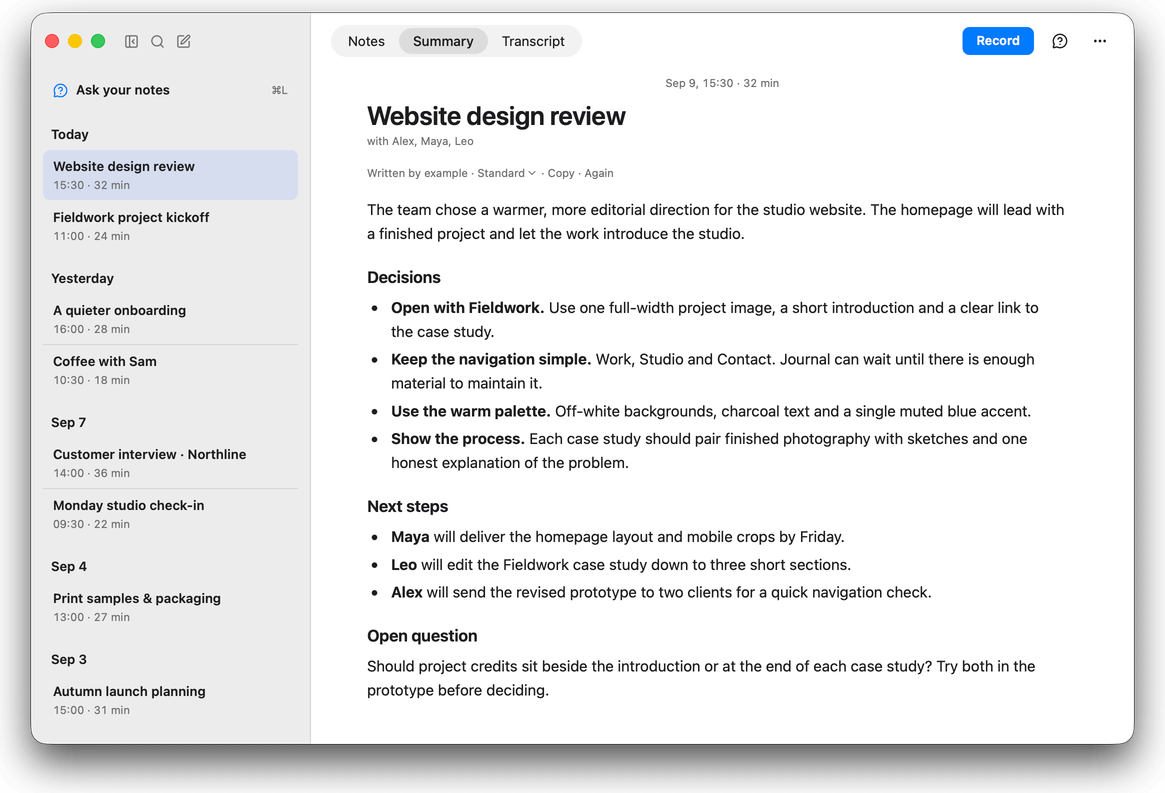Select the Summary tab
The image size is (1165, 793).
tap(443, 41)
